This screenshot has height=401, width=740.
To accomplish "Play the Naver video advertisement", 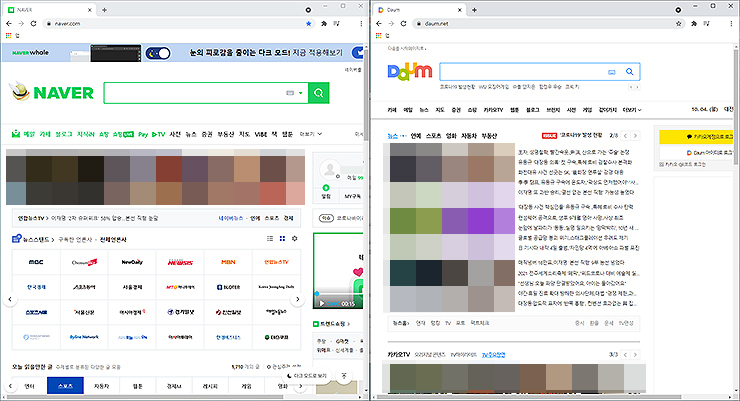I will pos(322,303).
